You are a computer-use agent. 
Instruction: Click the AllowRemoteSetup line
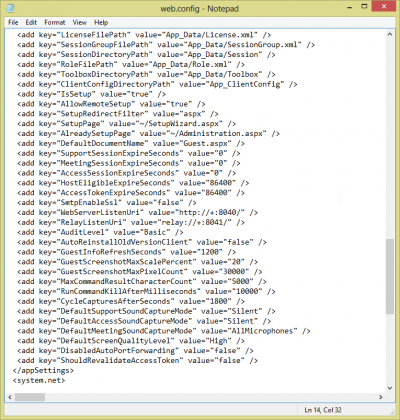pyautogui.click(x=111, y=104)
